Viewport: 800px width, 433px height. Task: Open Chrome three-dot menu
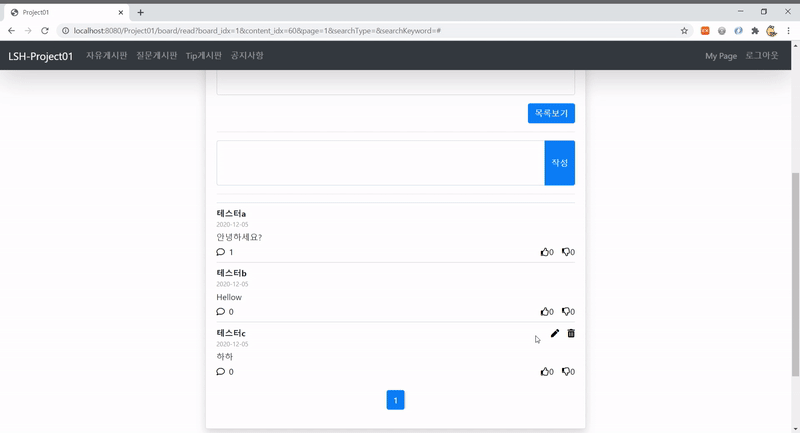tap(788, 31)
